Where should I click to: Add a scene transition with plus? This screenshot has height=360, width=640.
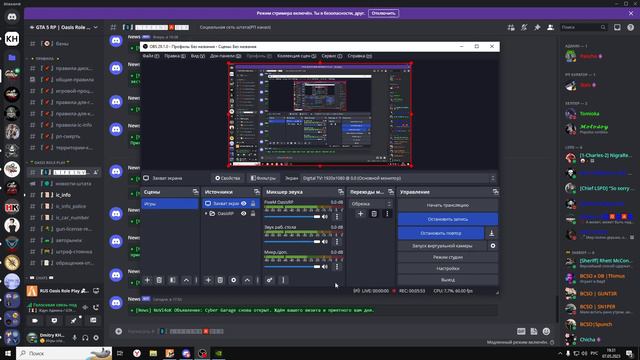(x=360, y=213)
